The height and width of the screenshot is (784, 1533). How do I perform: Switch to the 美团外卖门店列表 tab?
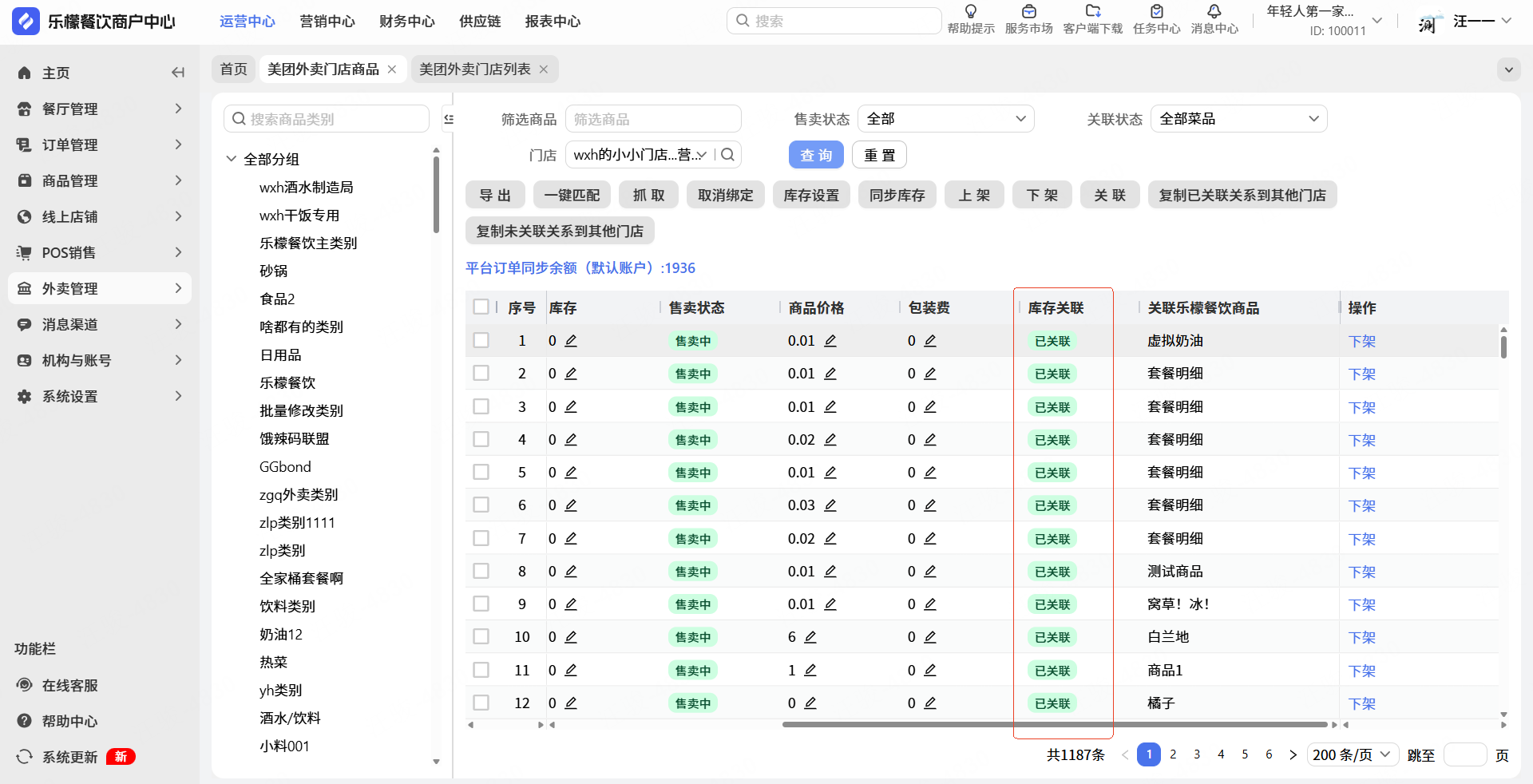click(x=474, y=69)
